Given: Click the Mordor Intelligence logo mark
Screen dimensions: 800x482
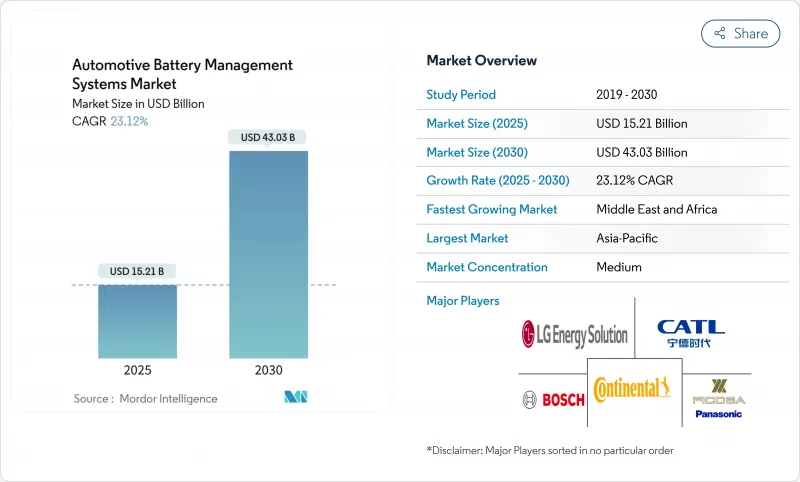Looking at the screenshot, I should tap(296, 398).
